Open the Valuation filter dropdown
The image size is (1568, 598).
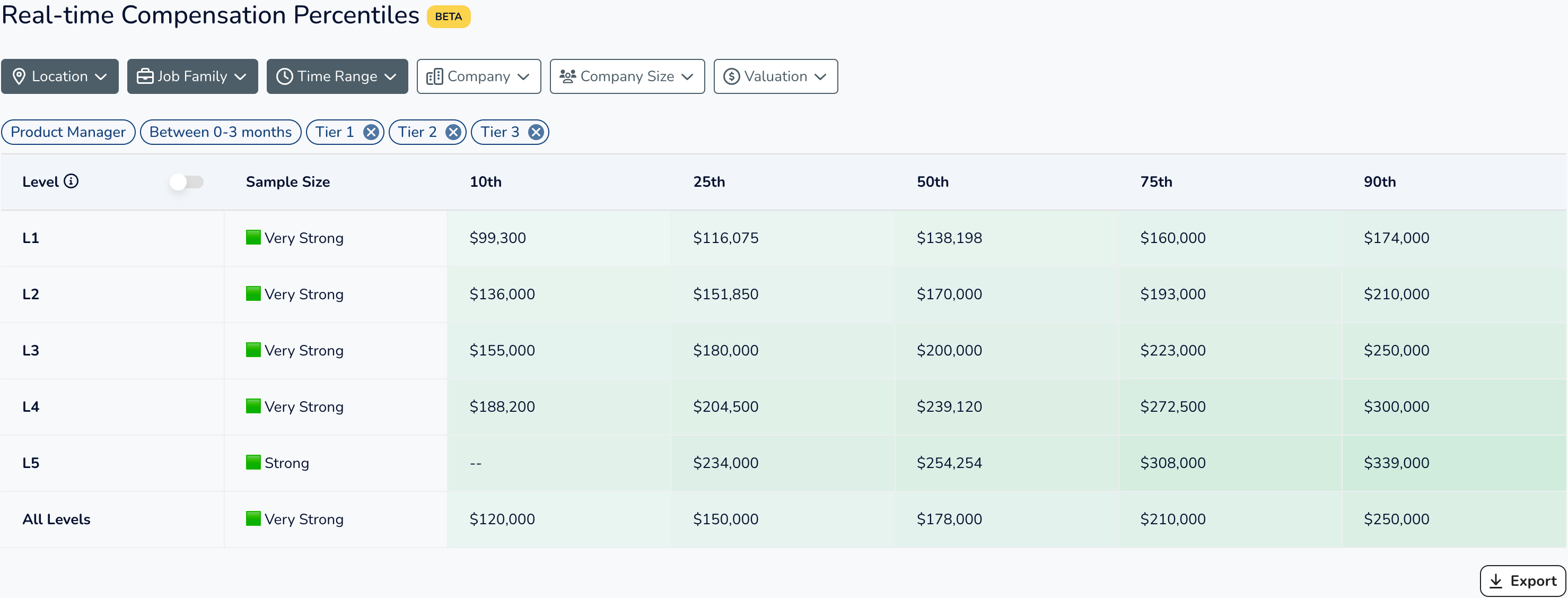[x=775, y=76]
